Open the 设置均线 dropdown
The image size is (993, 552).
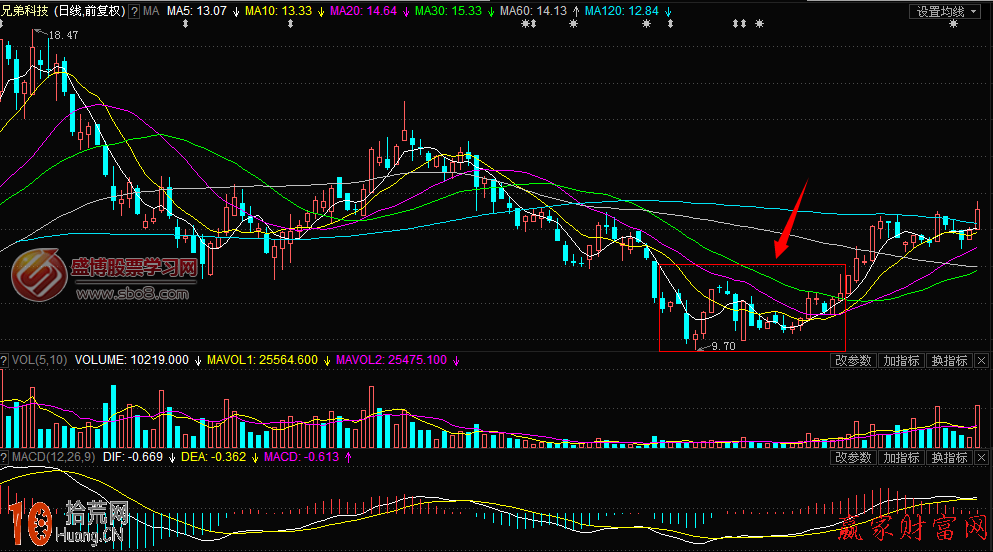[947, 11]
